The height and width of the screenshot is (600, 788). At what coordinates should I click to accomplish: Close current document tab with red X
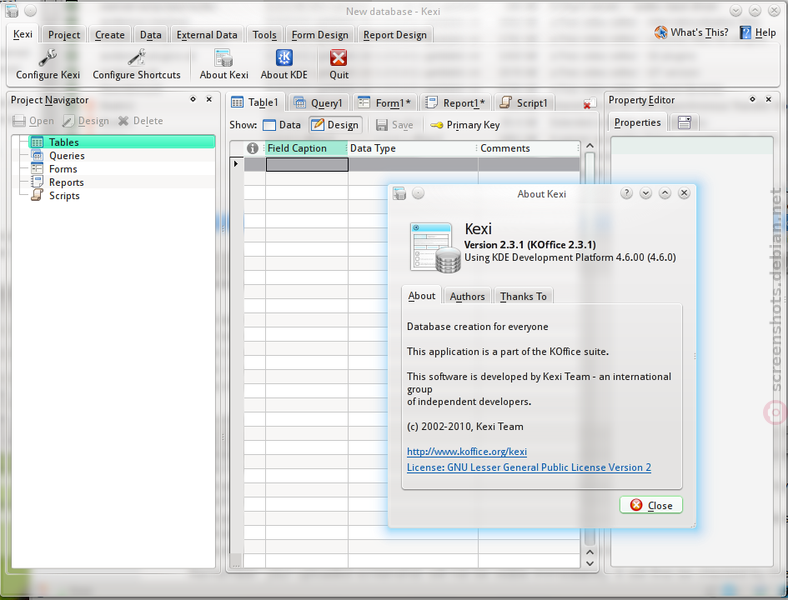(588, 104)
